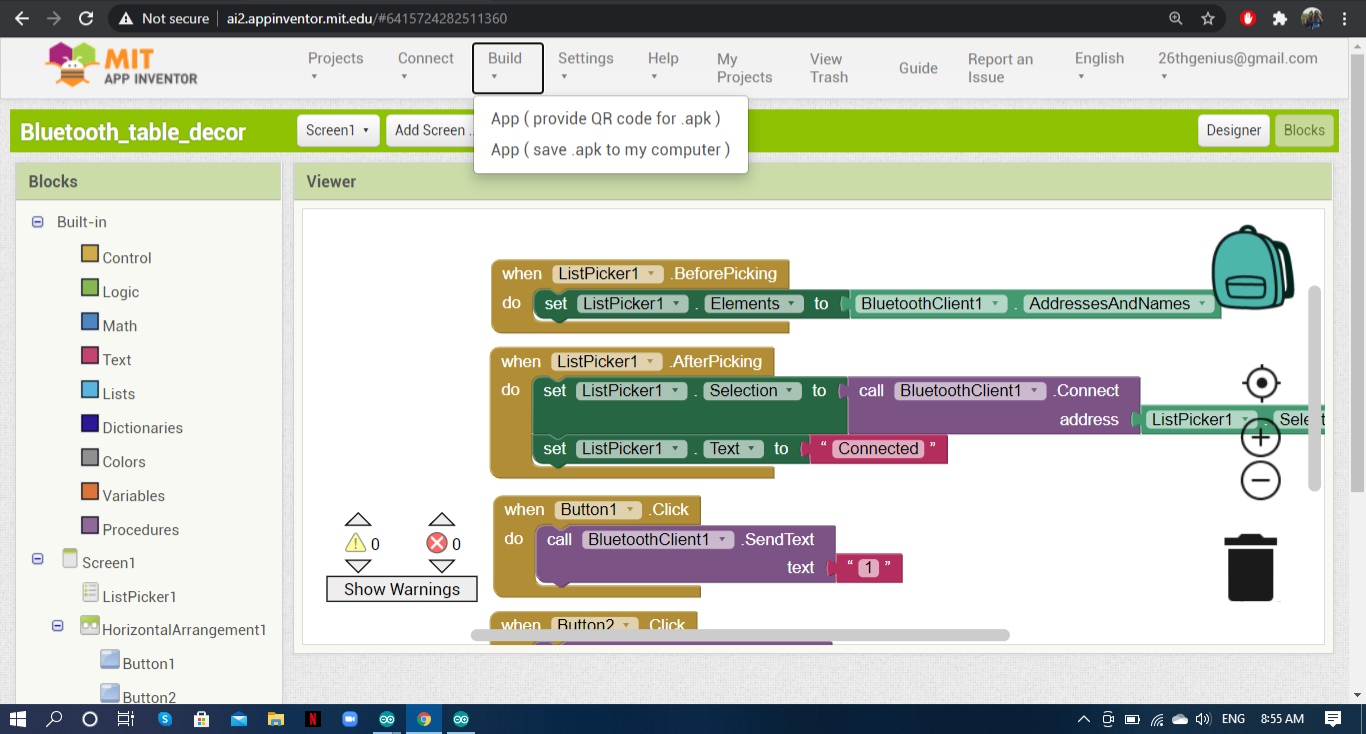Open the Screen1 screen selector dropdown
This screenshot has height=734, width=1366.
(x=338, y=130)
